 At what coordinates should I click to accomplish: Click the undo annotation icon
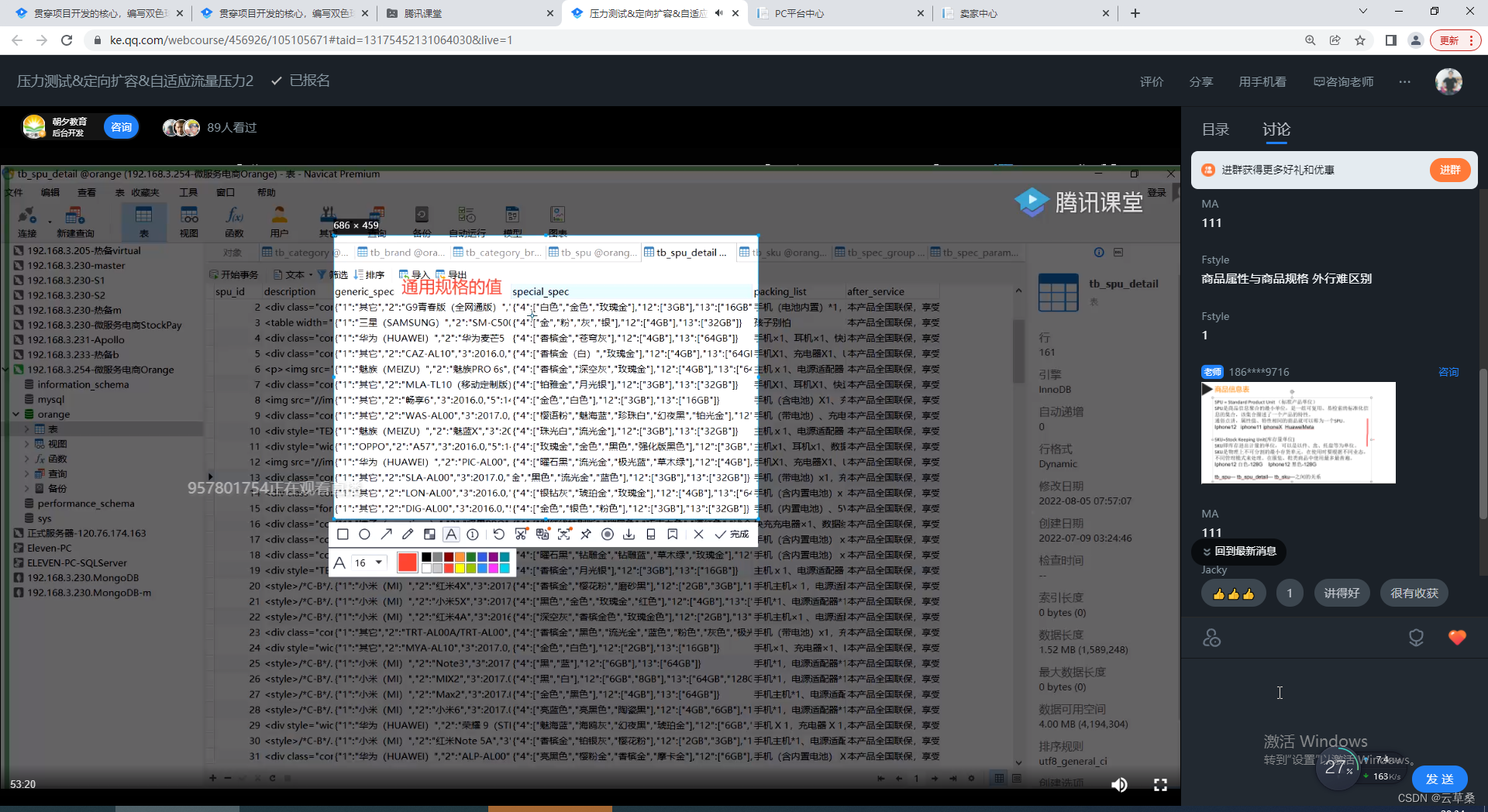coord(499,534)
